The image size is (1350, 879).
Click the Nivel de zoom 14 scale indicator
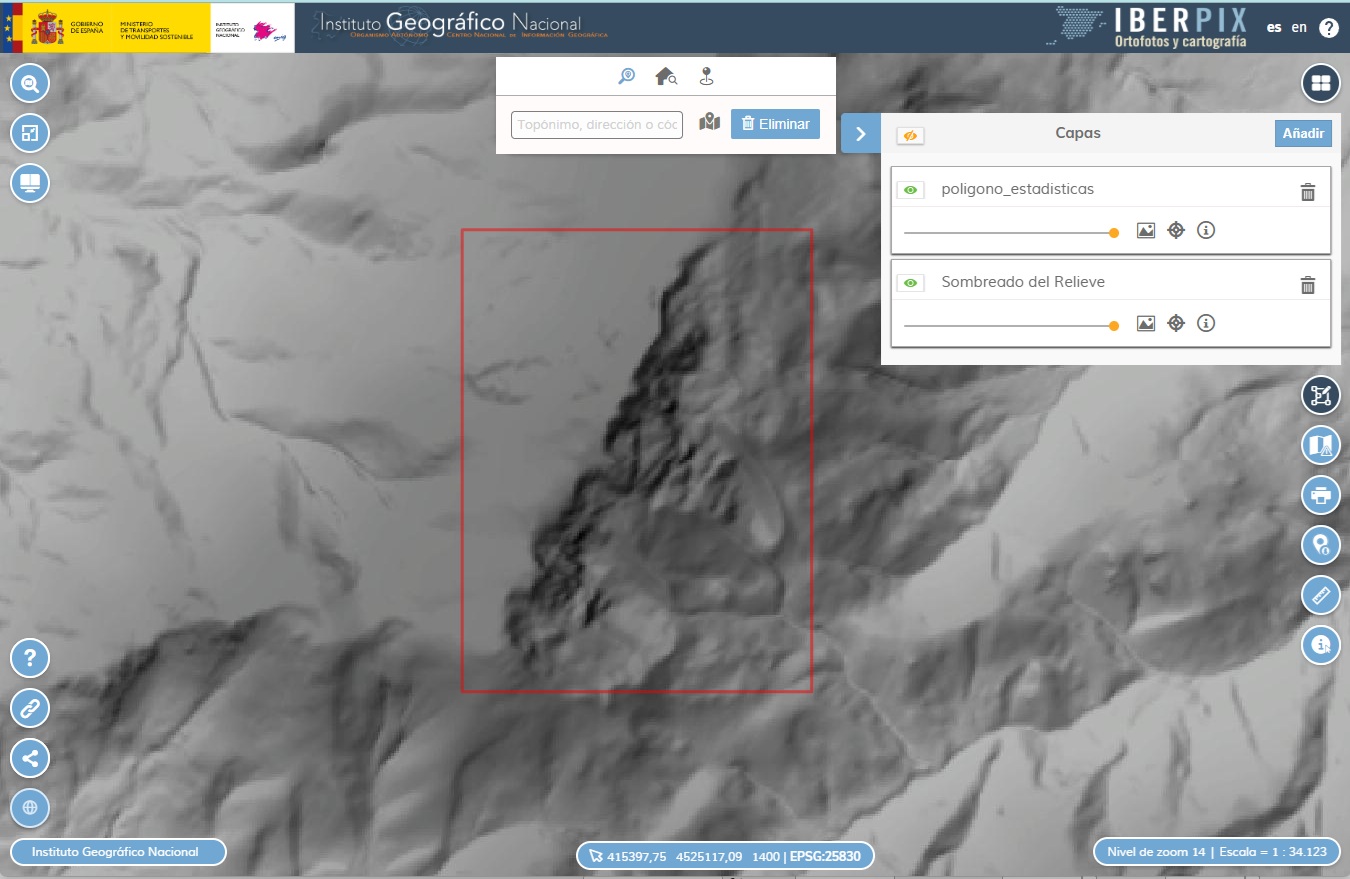point(1216,852)
